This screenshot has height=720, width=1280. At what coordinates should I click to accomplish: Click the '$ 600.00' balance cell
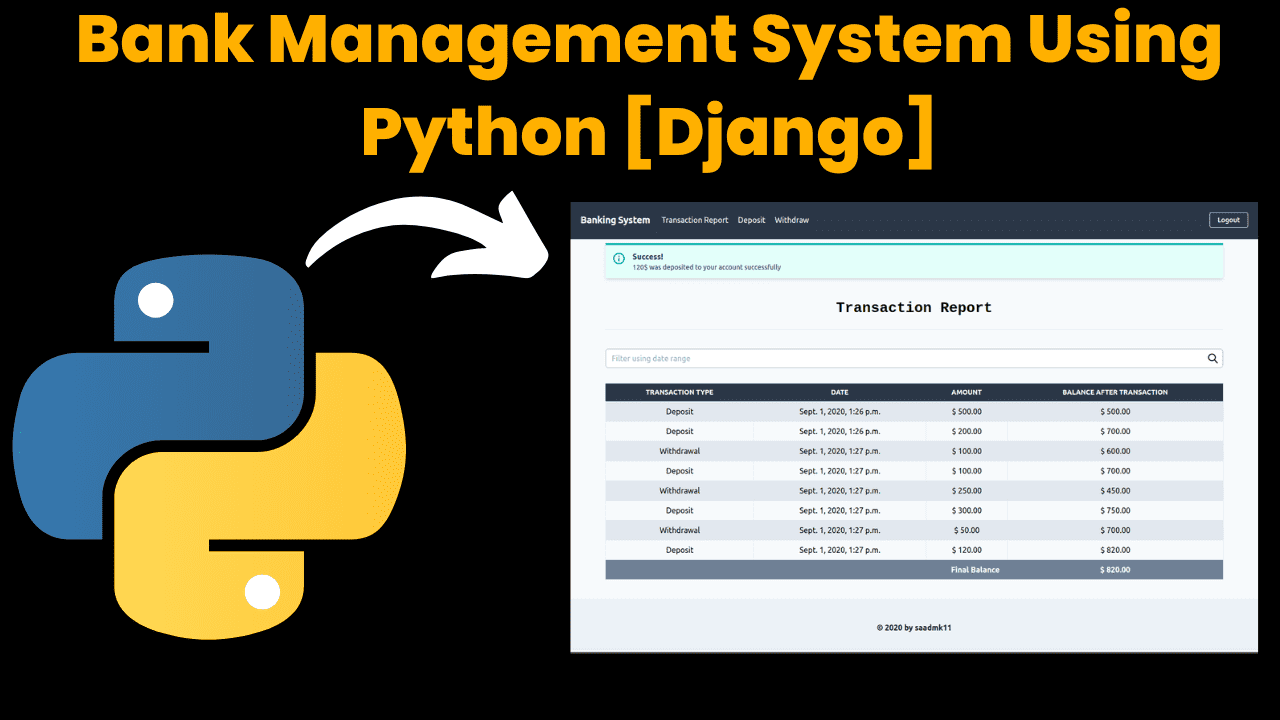point(1115,451)
